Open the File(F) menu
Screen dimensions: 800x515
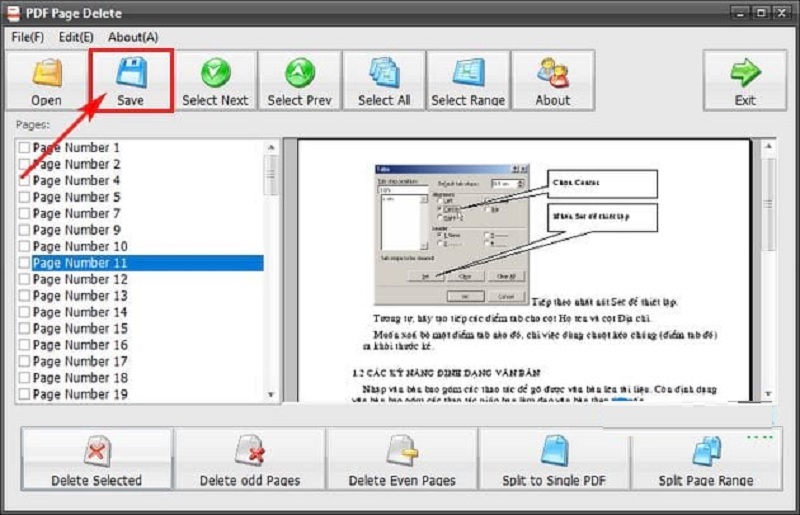pos(27,37)
